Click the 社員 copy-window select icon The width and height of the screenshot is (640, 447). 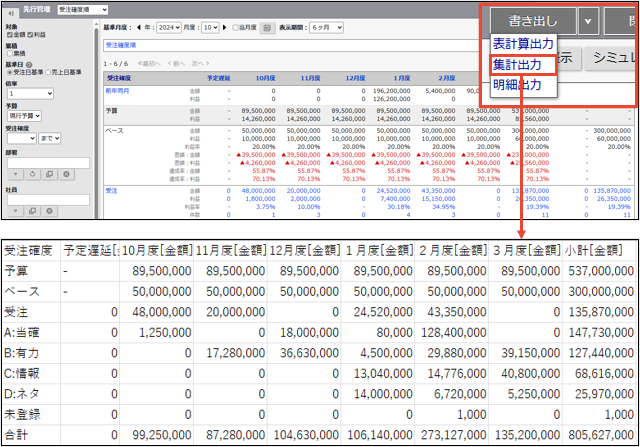[32, 211]
